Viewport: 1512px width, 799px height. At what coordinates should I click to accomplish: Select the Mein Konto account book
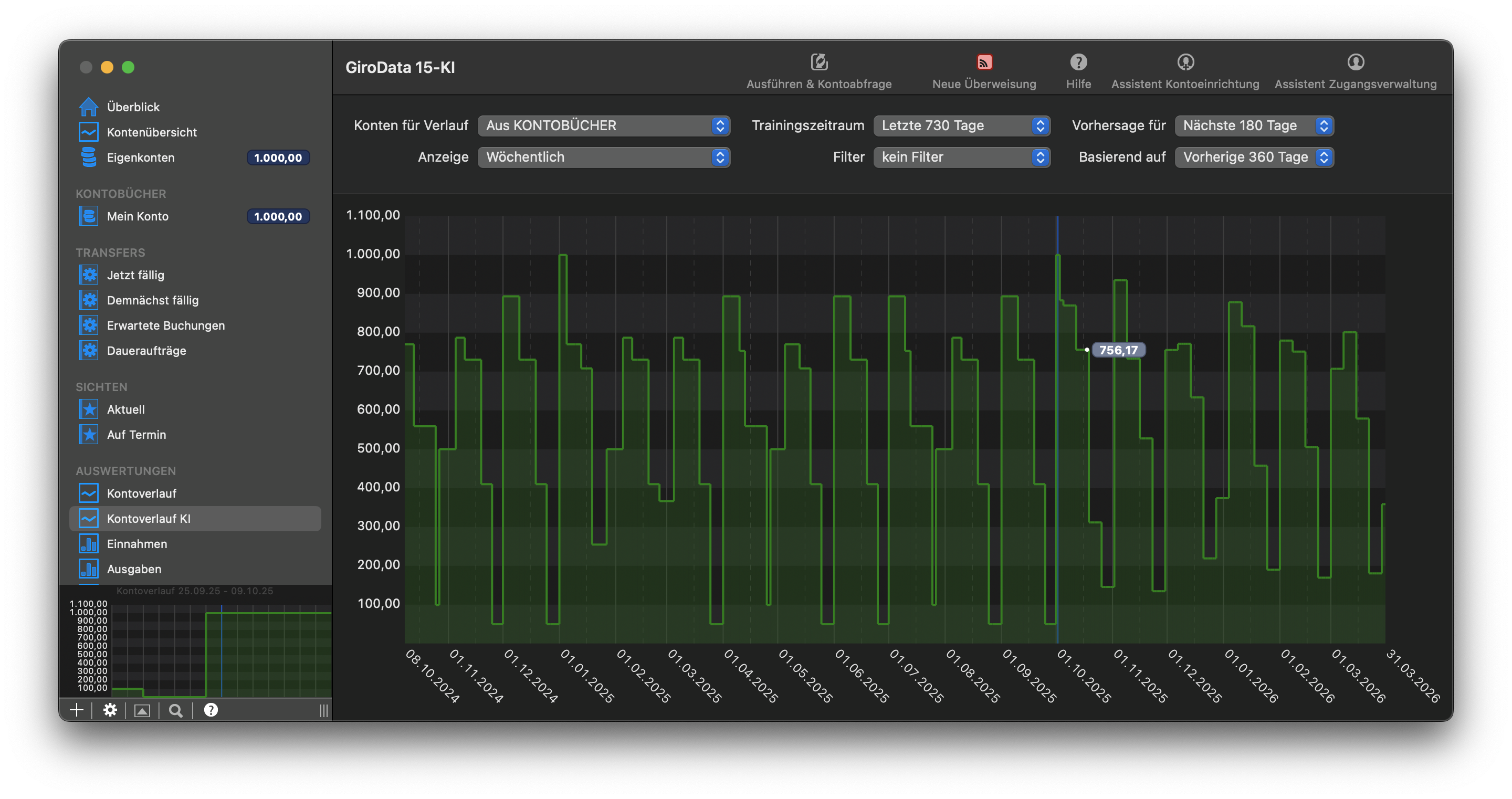pyautogui.click(x=138, y=217)
